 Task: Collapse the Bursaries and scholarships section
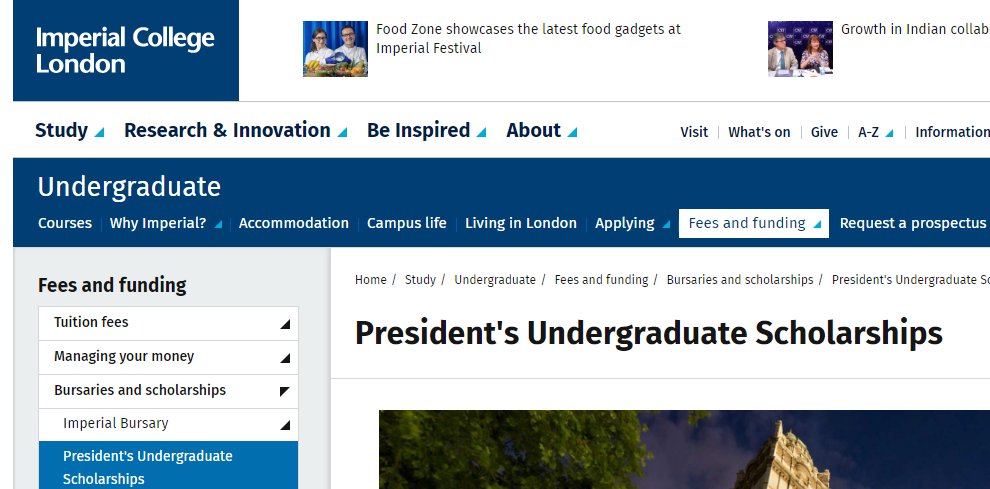[285, 392]
